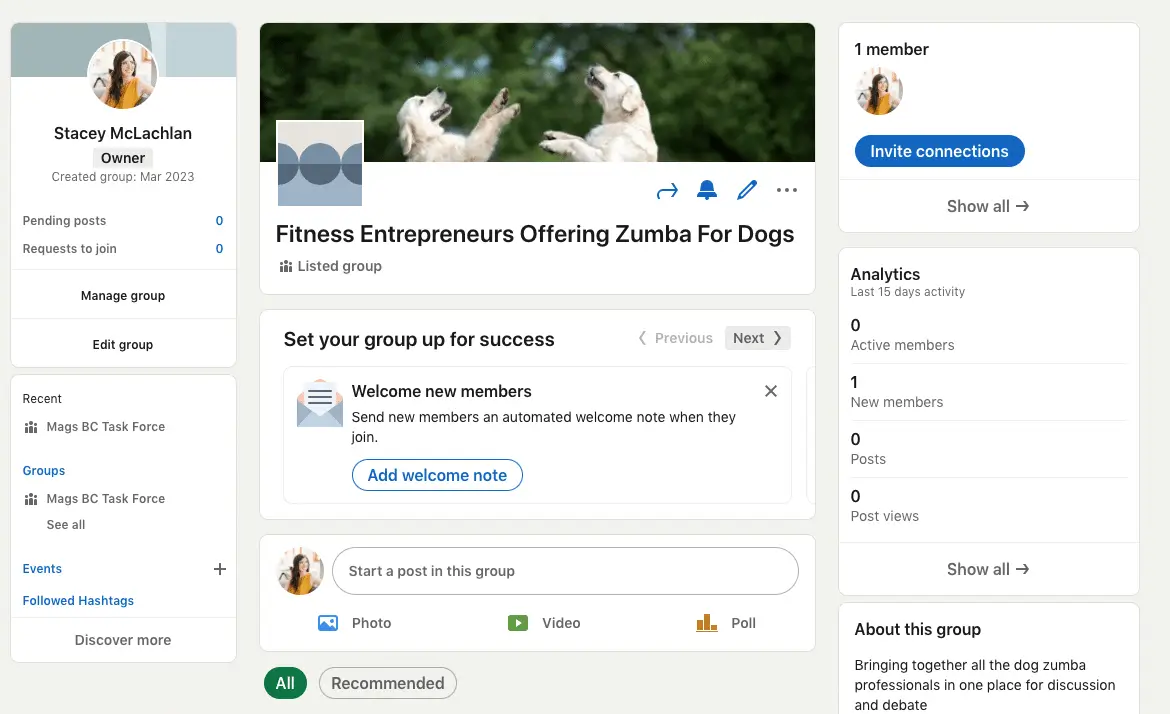Switch to the Recommended feed filter

pos(387,682)
